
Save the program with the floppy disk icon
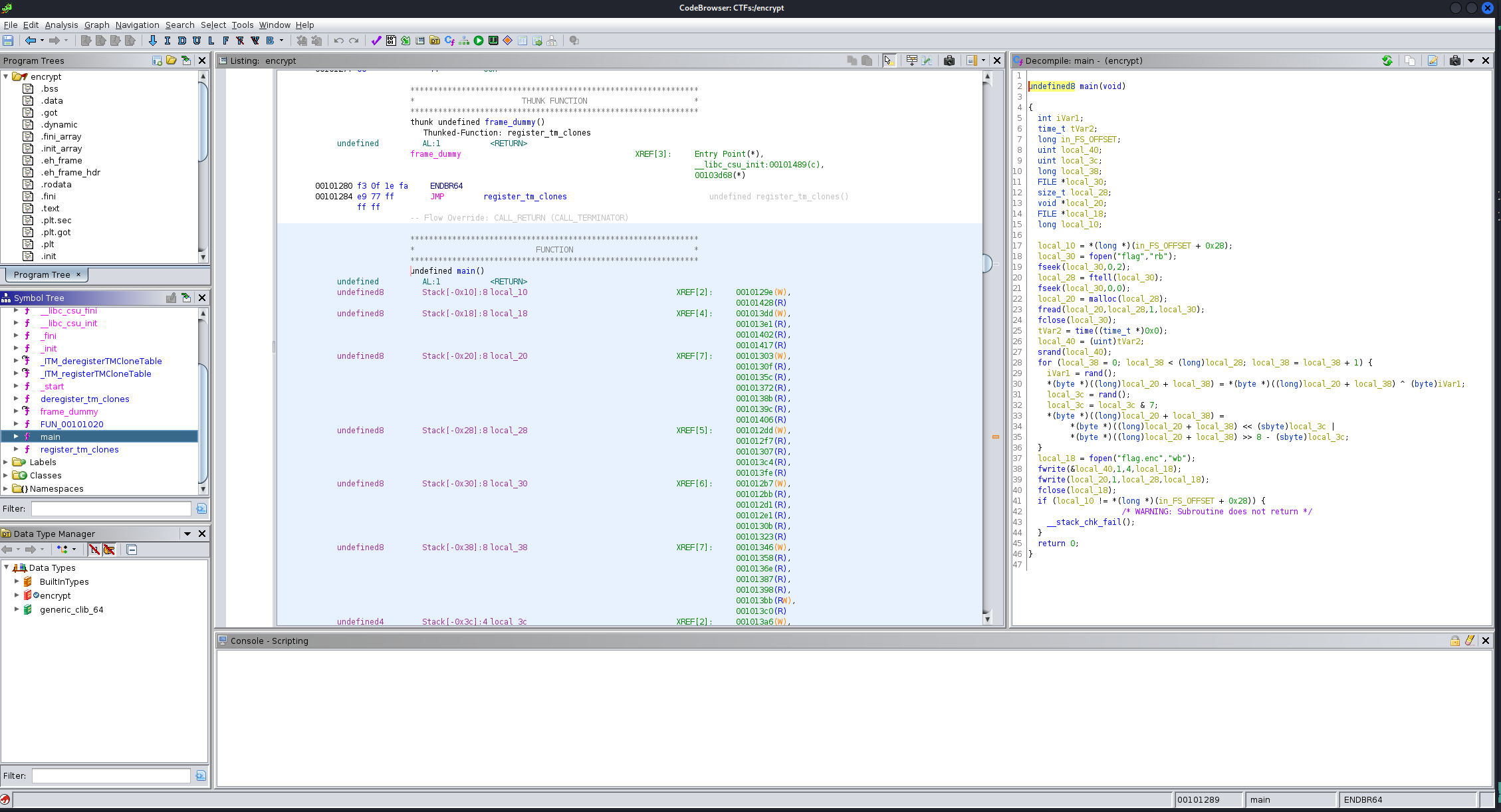[8, 41]
